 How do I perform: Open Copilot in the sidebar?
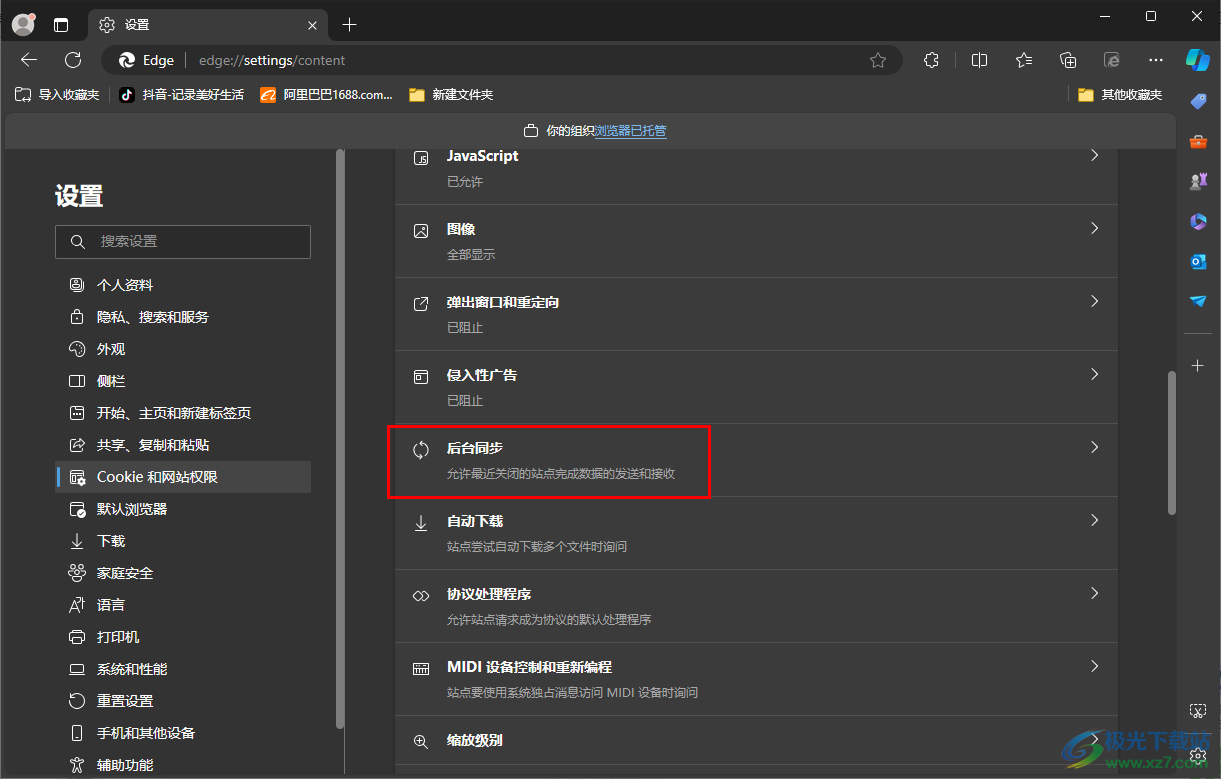pyautogui.click(x=1198, y=59)
